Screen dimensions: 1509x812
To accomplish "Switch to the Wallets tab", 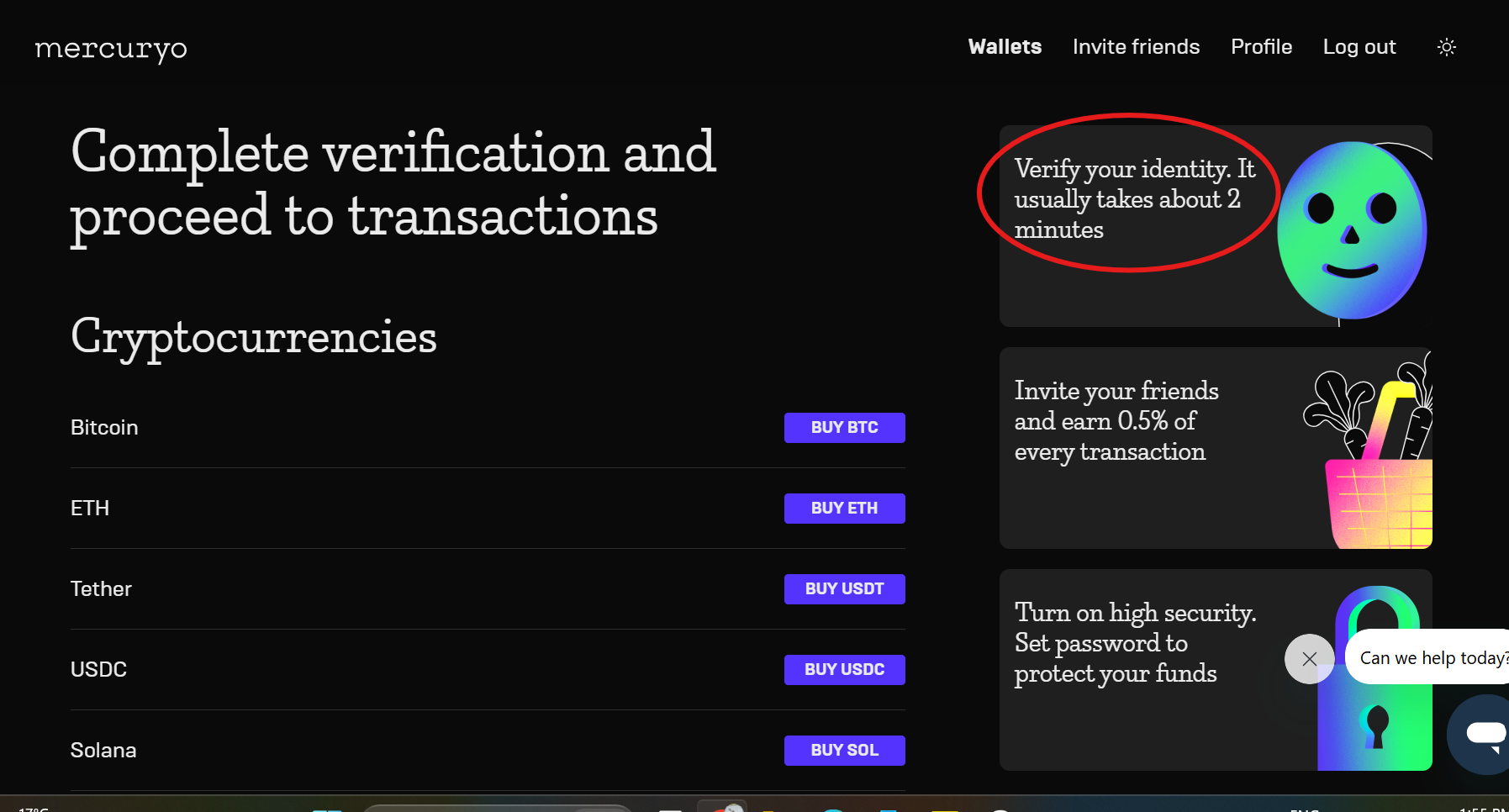I will click(1005, 47).
